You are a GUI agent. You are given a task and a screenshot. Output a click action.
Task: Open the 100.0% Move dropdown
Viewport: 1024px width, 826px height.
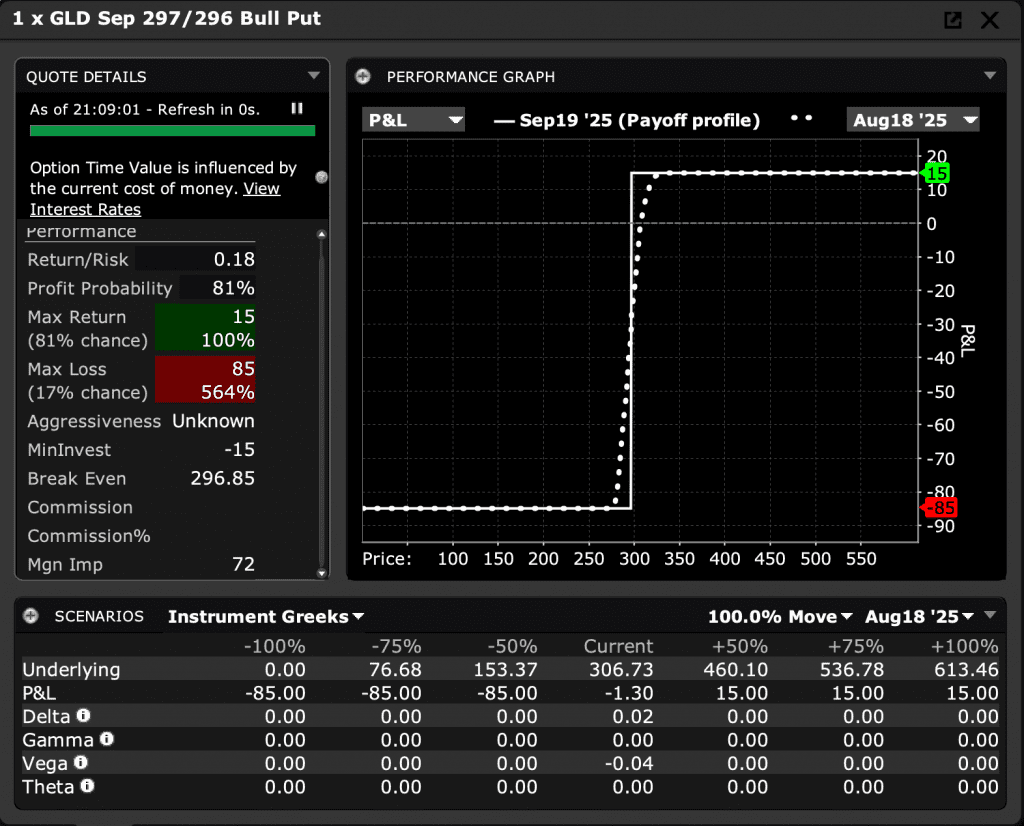pos(780,616)
